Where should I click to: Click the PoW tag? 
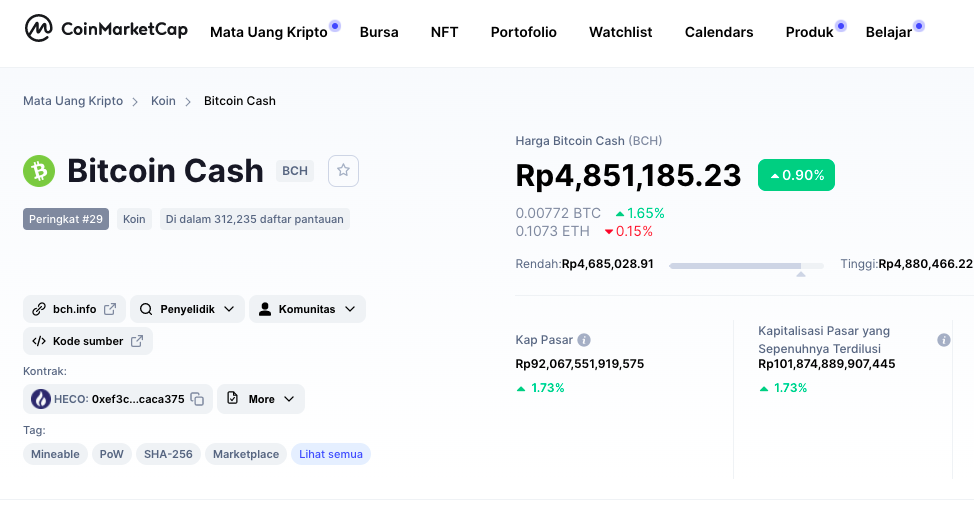(x=112, y=454)
